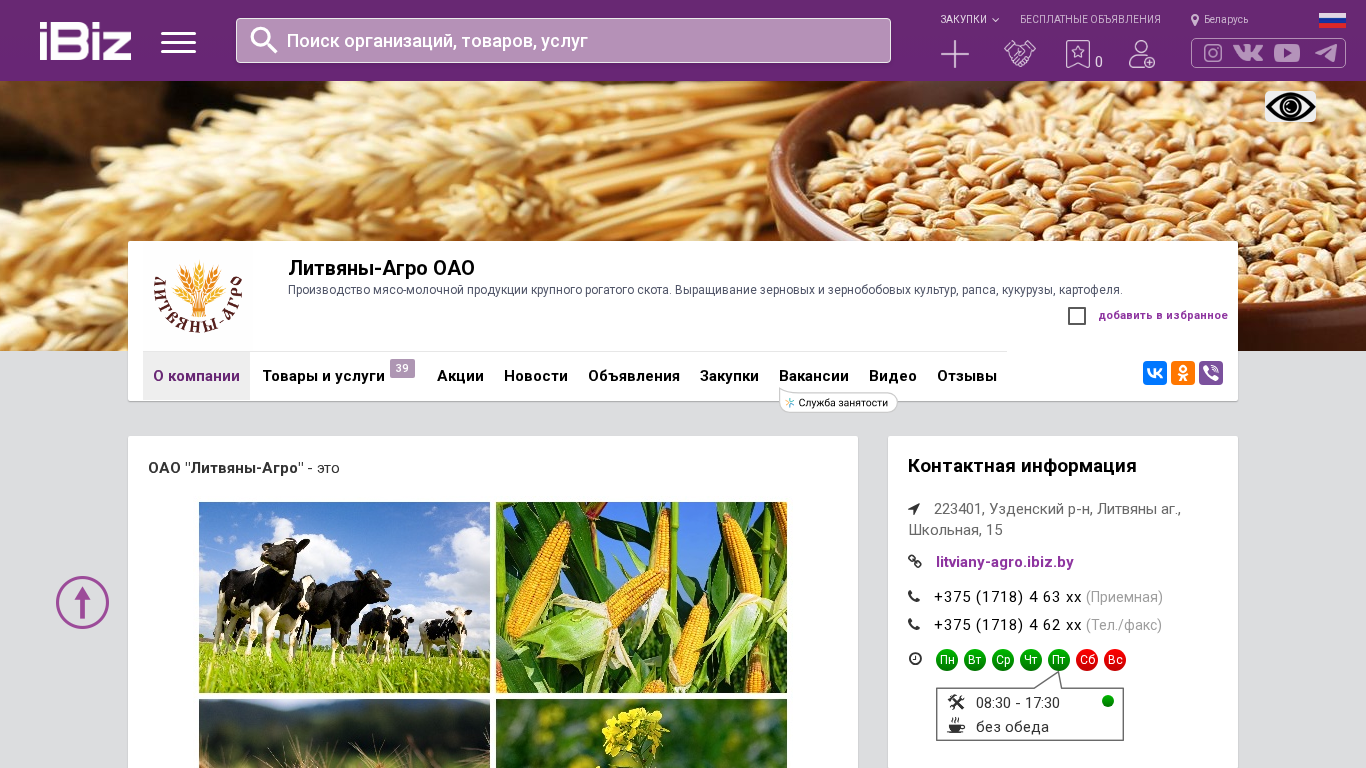Open Бесплатные объявления link
Screen dimensions: 1366x768
point(1090,20)
